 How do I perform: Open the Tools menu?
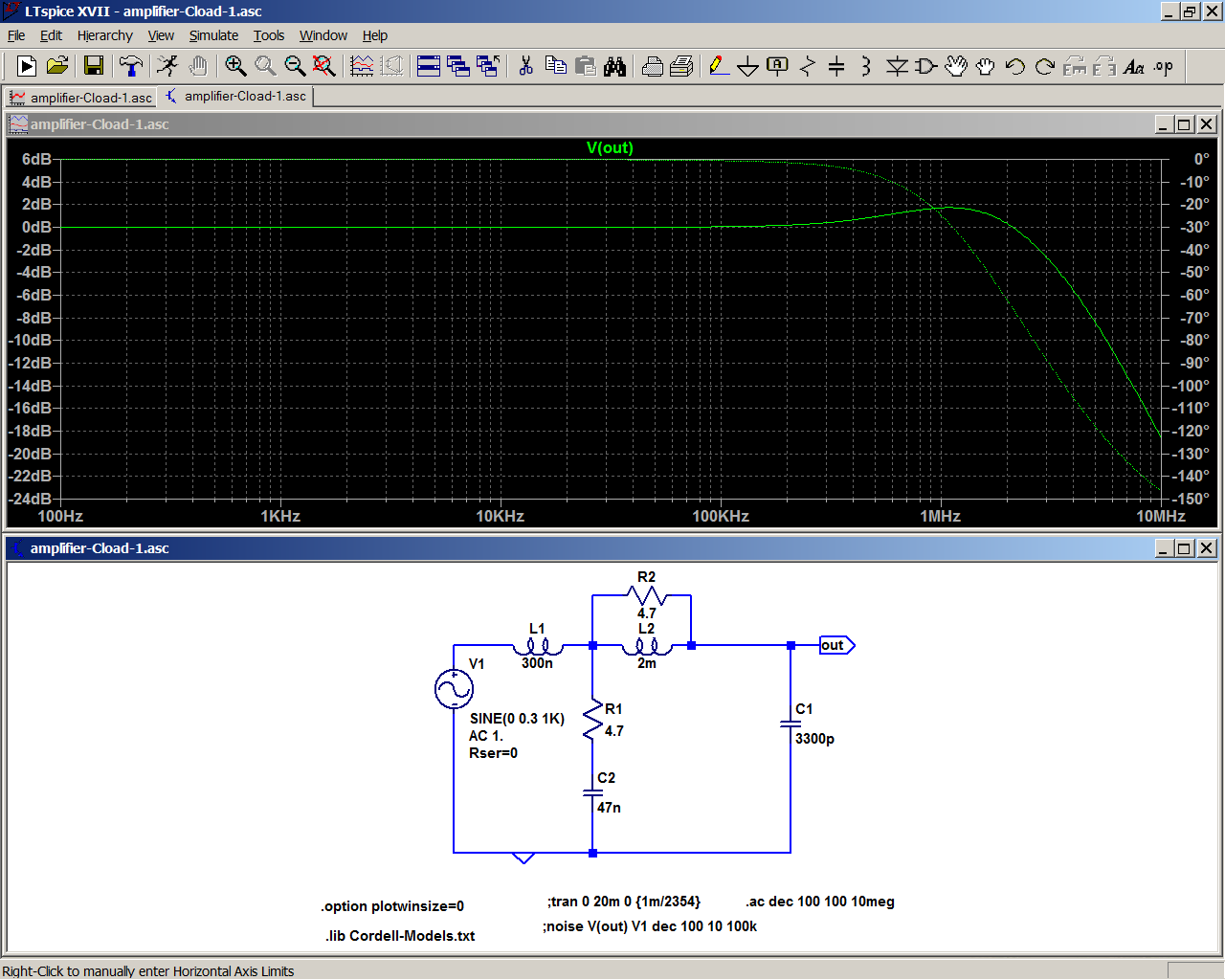tap(269, 35)
